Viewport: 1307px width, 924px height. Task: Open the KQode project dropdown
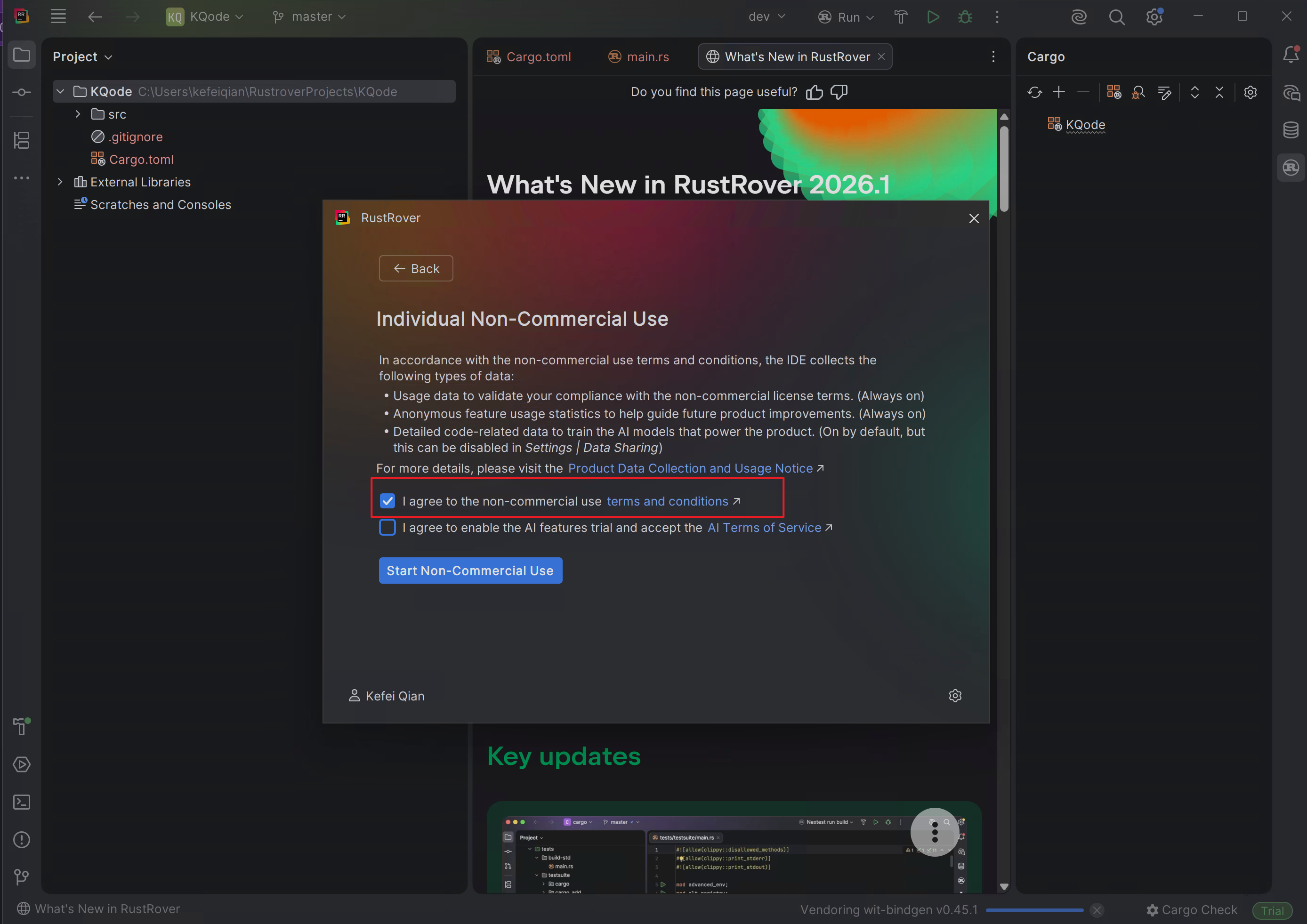(x=205, y=16)
